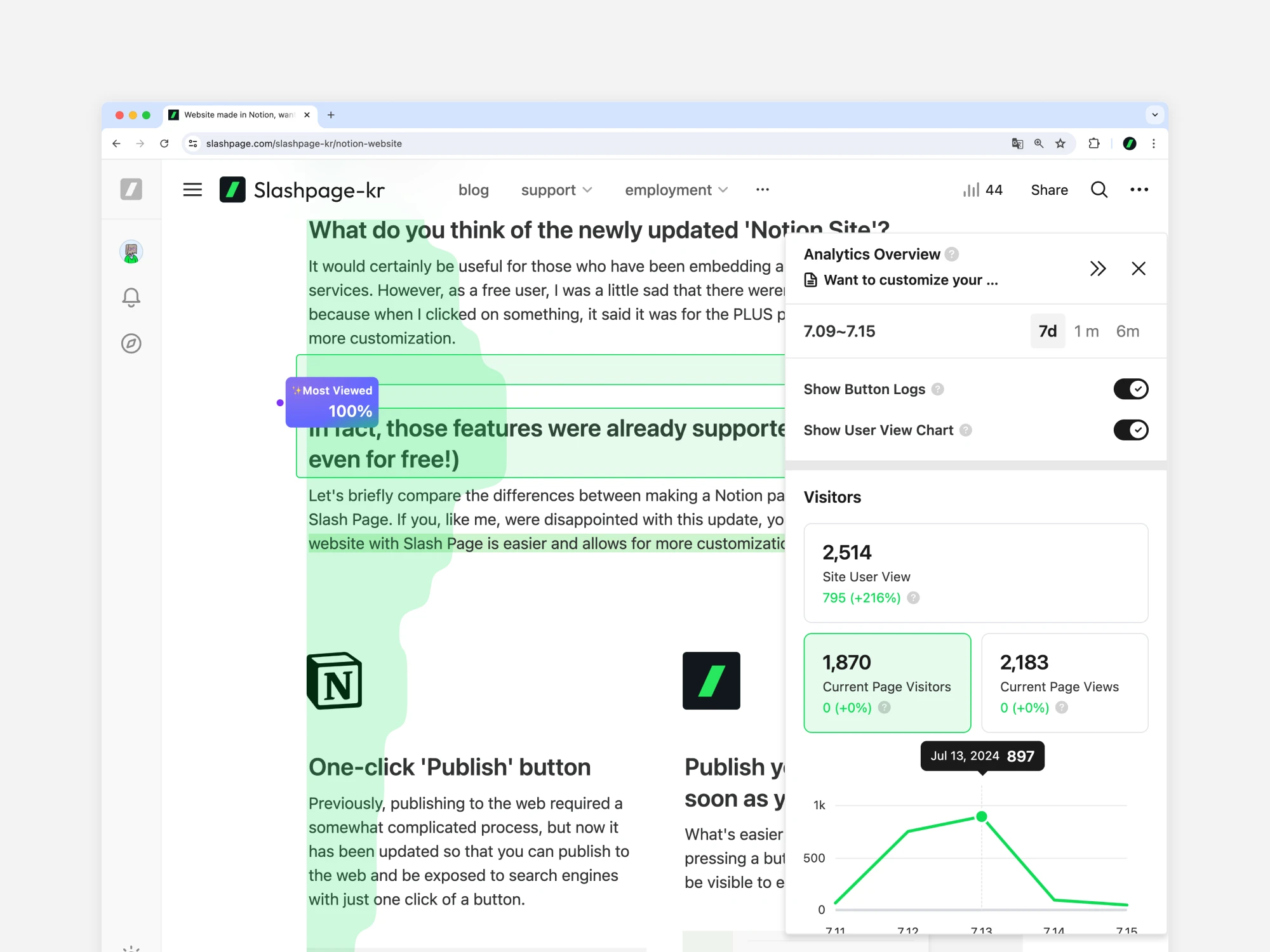Collapse analytics panel with double chevron
The width and height of the screenshot is (1270, 952).
(1098, 268)
